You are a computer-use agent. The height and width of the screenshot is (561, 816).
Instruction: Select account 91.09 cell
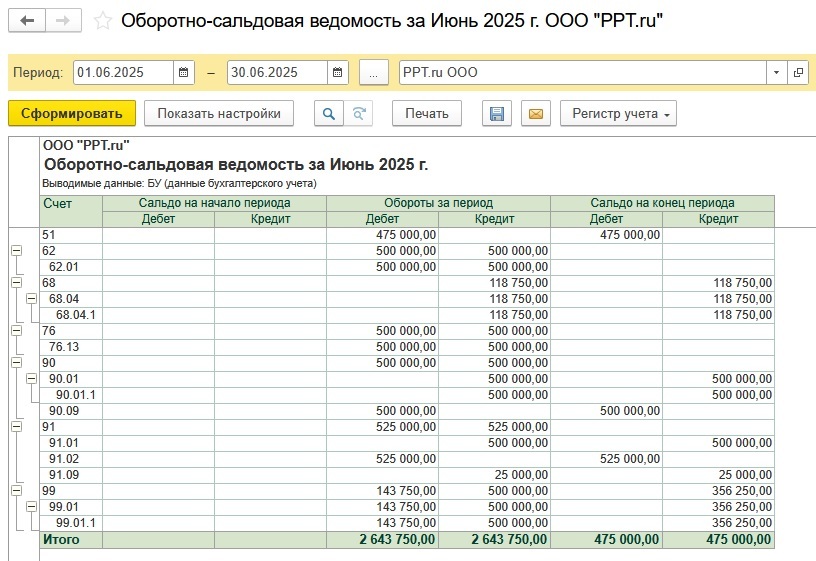pyautogui.click(x=71, y=475)
